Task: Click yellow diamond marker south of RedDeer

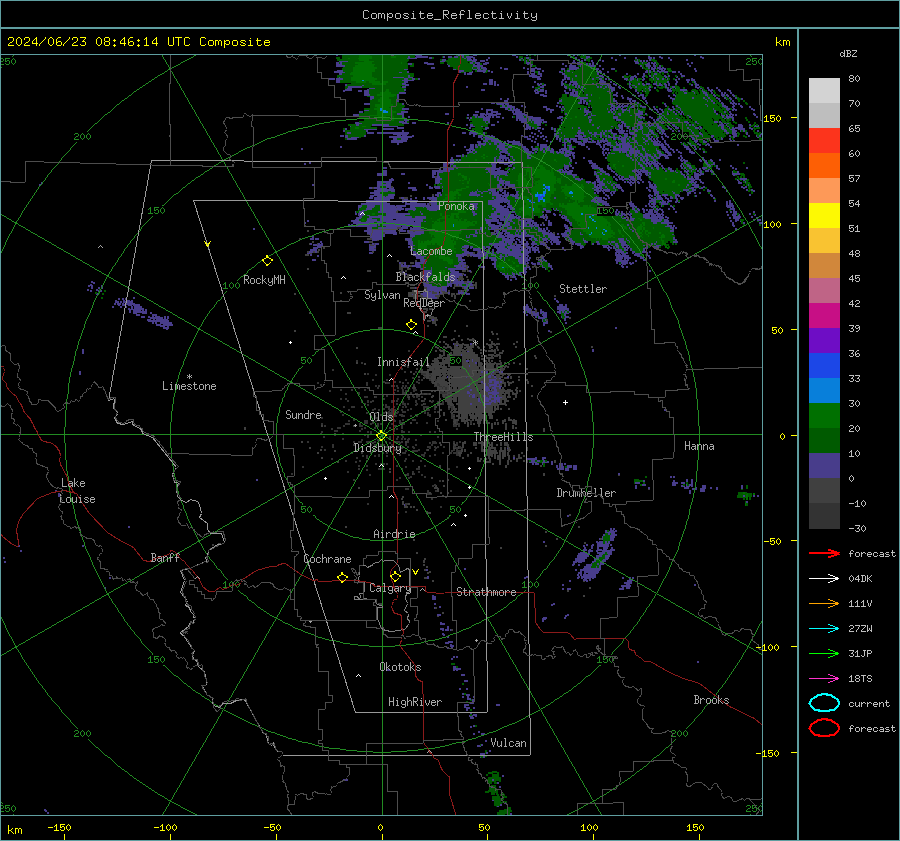Action: click(411, 325)
